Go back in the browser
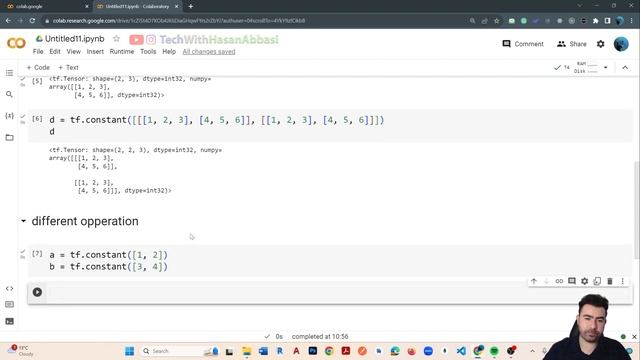Image resolution: width=640 pixels, height=360 pixels. 8,20
